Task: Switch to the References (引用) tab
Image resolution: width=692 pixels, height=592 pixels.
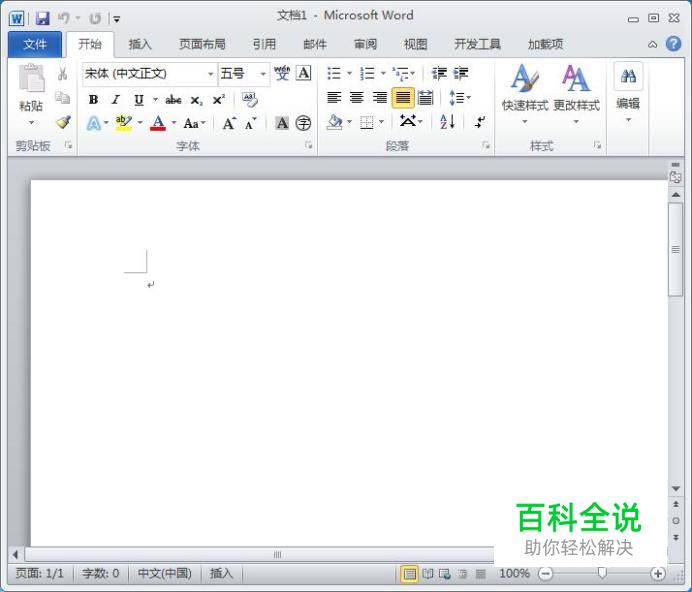Action: coord(264,44)
